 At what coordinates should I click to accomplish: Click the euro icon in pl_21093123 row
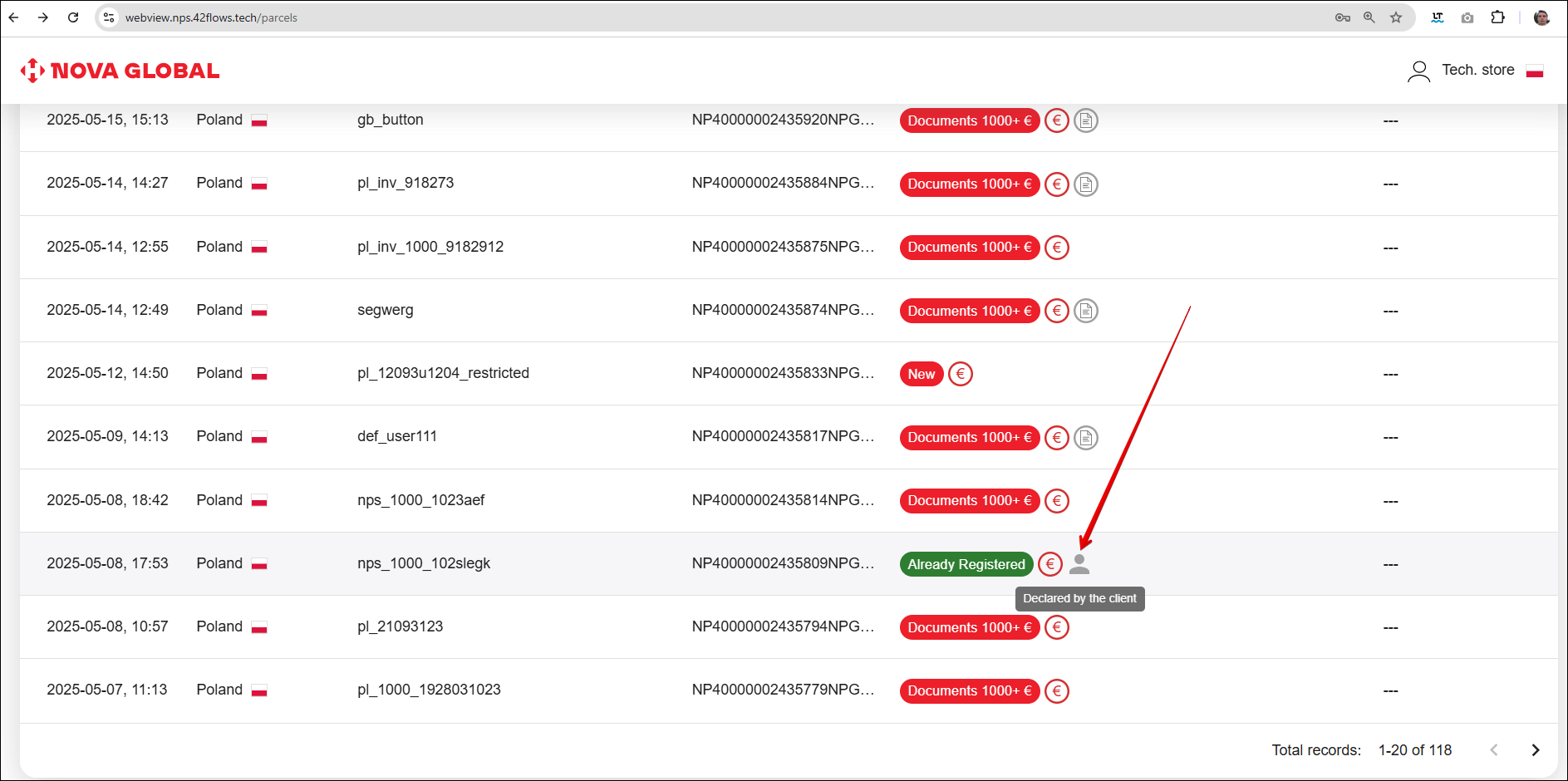1056,627
